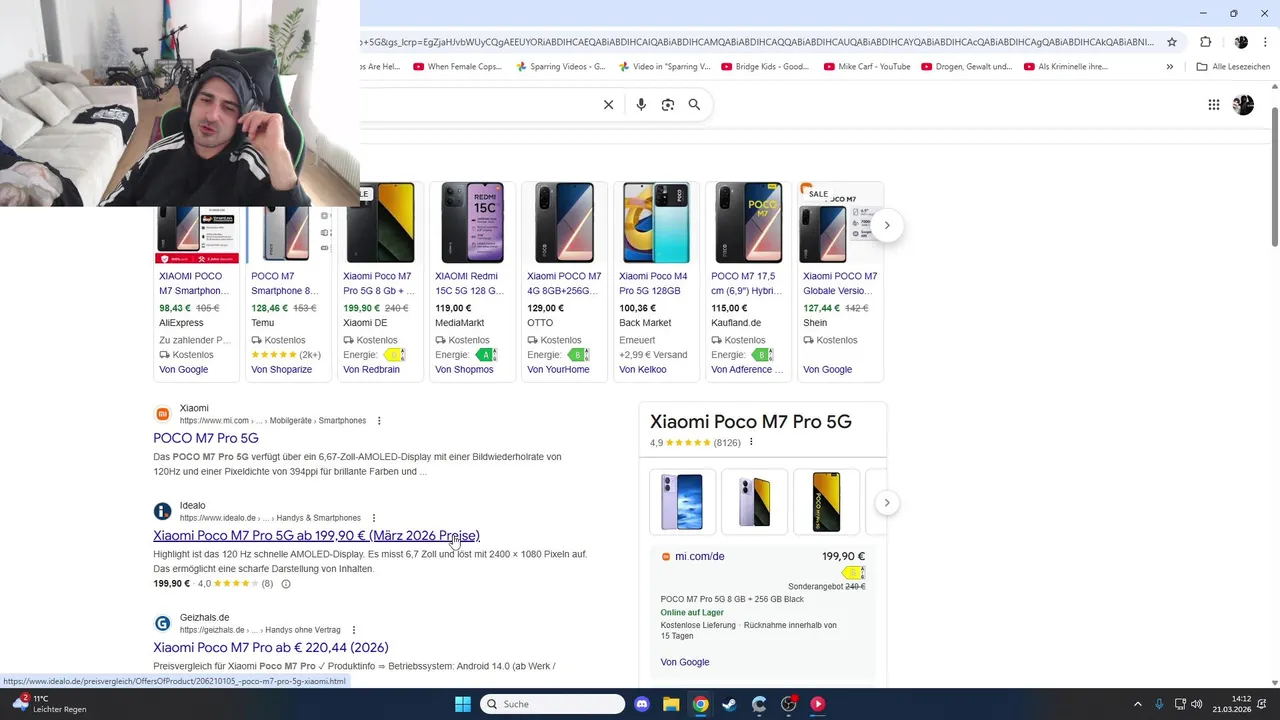
Task: Open bookmark Video in Sparring
Action: click(x=664, y=67)
